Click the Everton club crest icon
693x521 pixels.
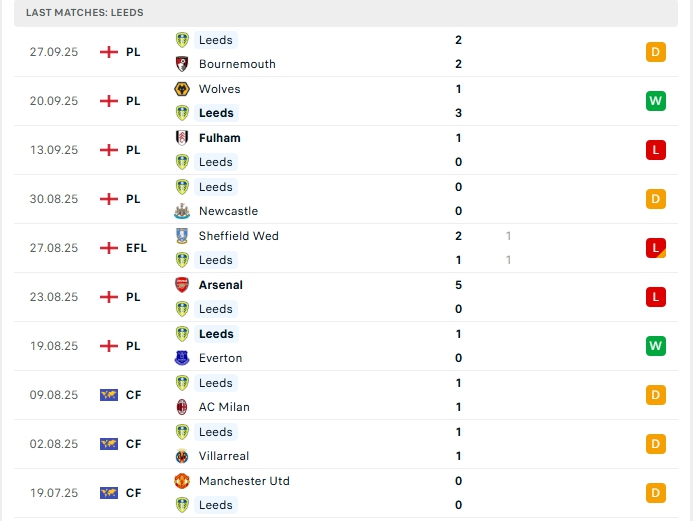click(182, 358)
